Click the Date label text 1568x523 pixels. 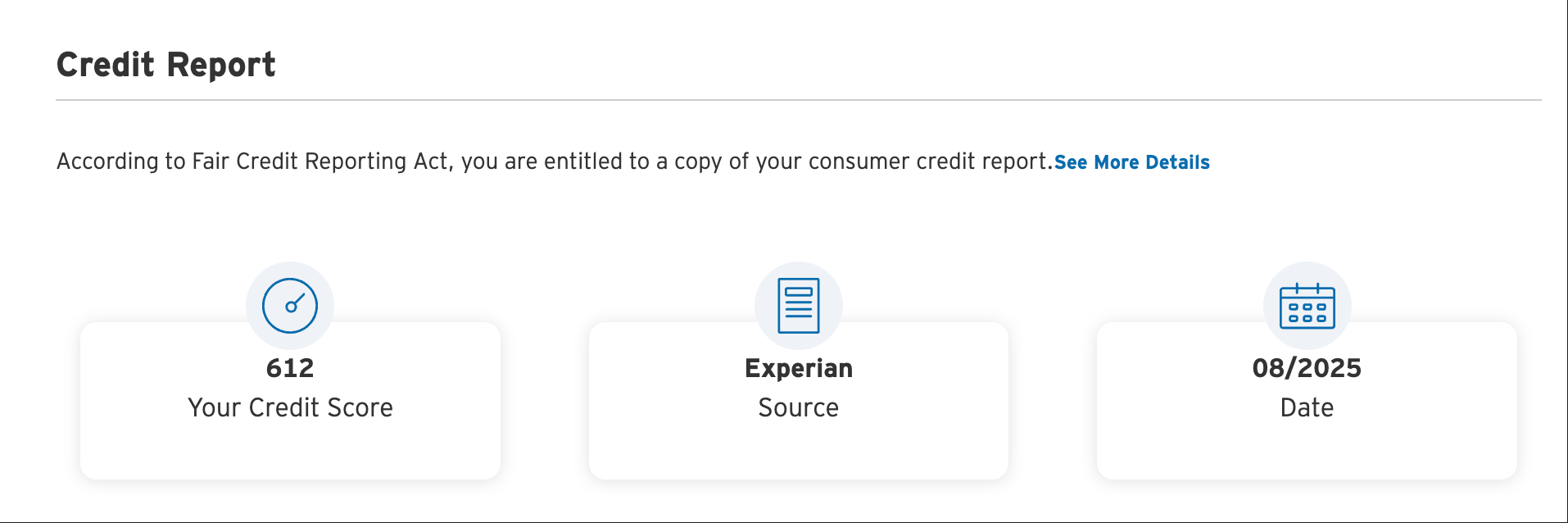[1307, 407]
